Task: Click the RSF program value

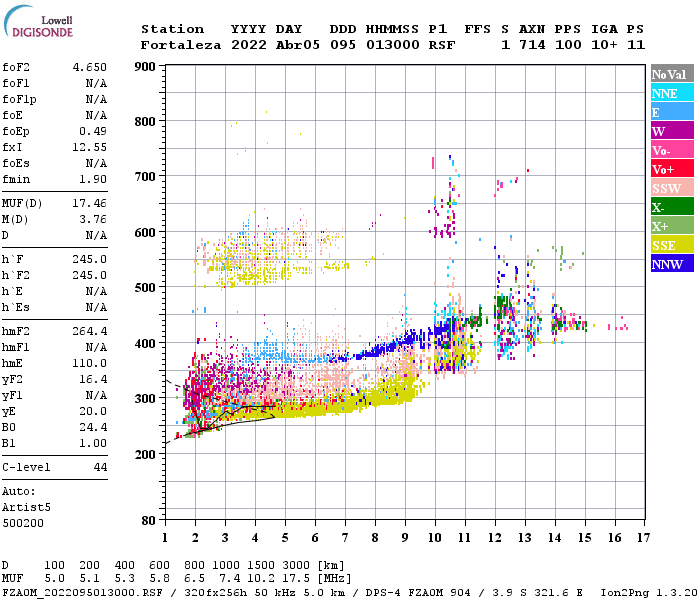Action: 442,45
